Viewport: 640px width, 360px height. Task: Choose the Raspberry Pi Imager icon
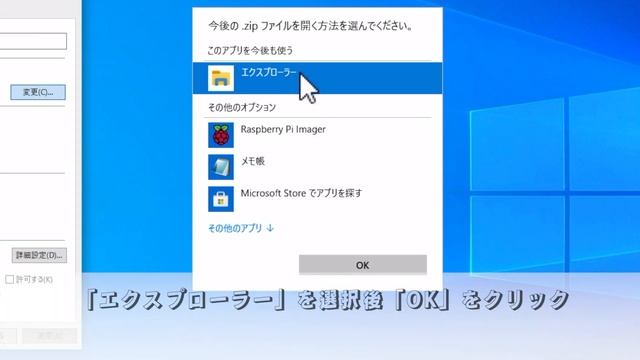click(221, 135)
